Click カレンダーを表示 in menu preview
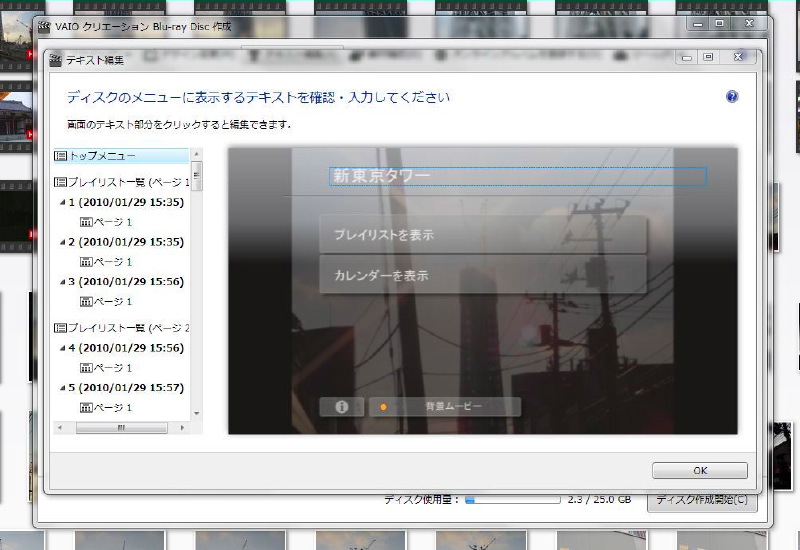Viewport: 800px width, 550px height. [483, 275]
